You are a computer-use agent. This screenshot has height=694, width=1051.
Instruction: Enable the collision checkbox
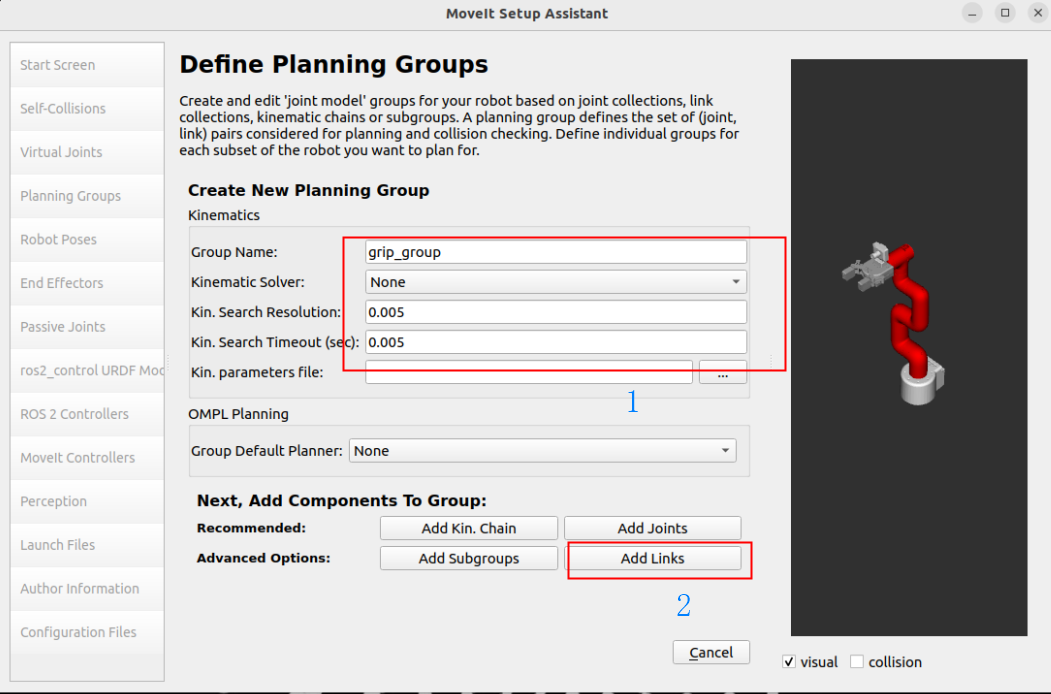(x=857, y=662)
